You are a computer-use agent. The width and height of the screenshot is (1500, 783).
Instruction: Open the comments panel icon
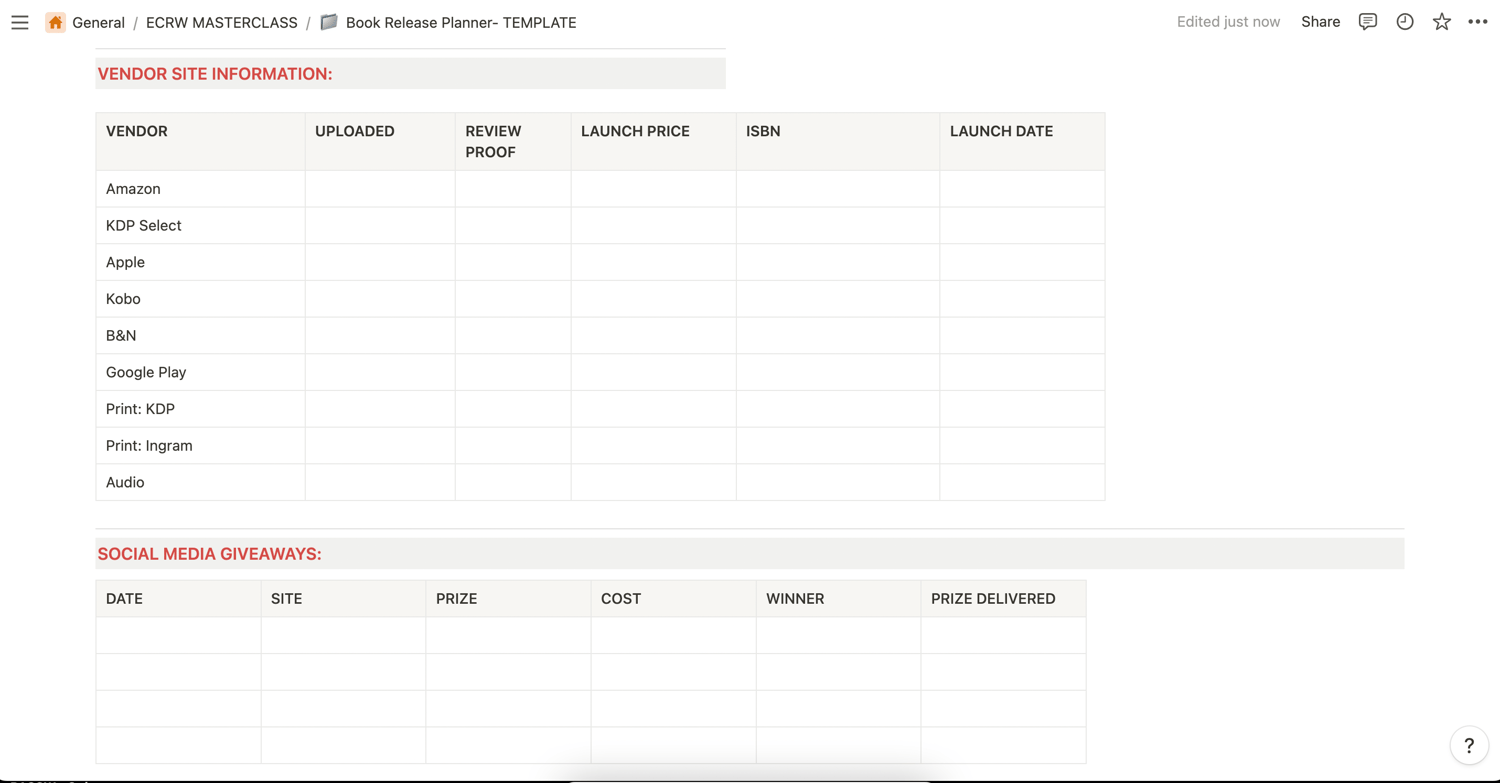(x=1368, y=22)
